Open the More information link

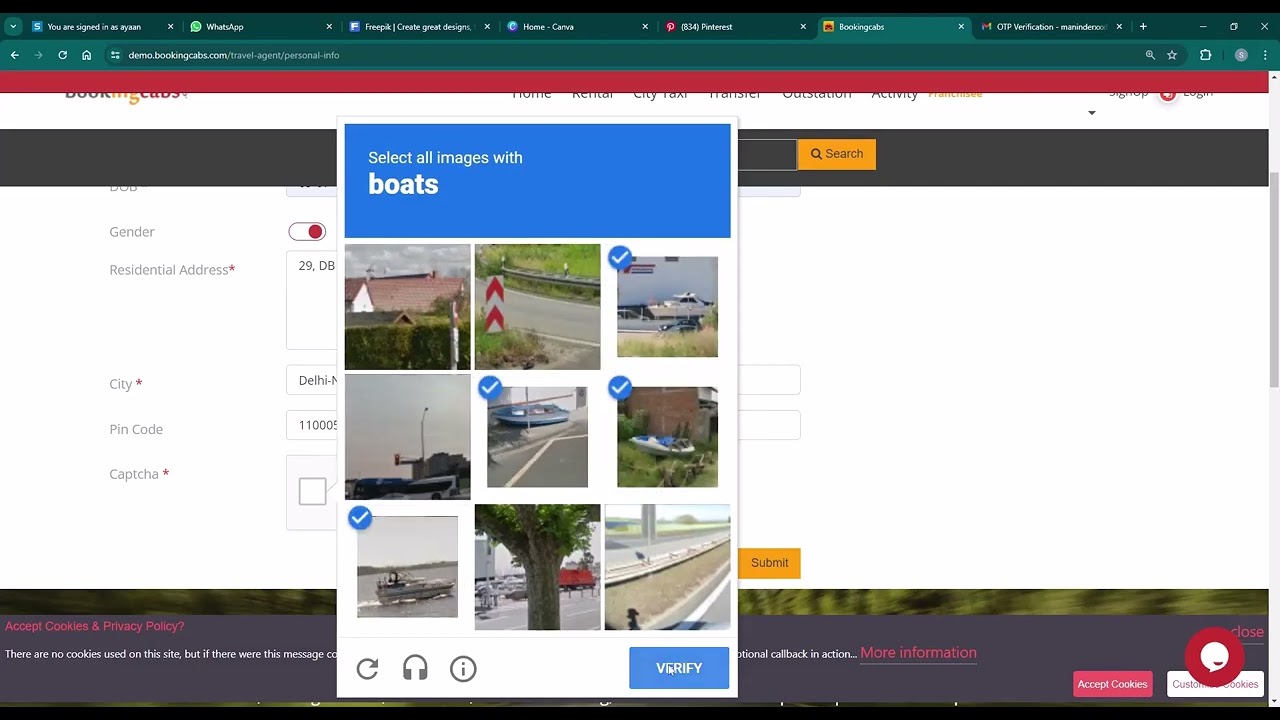coord(918,653)
